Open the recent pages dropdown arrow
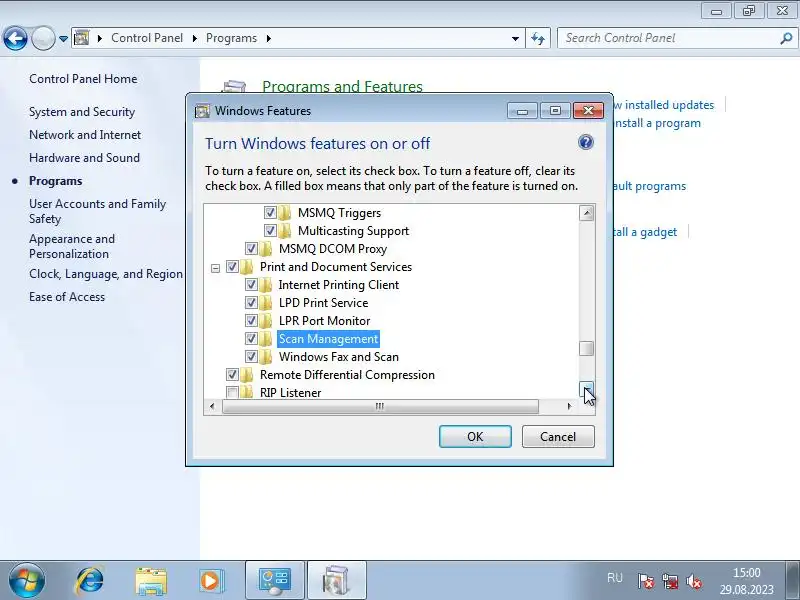Image resolution: width=800 pixels, height=600 pixels. tap(63, 39)
